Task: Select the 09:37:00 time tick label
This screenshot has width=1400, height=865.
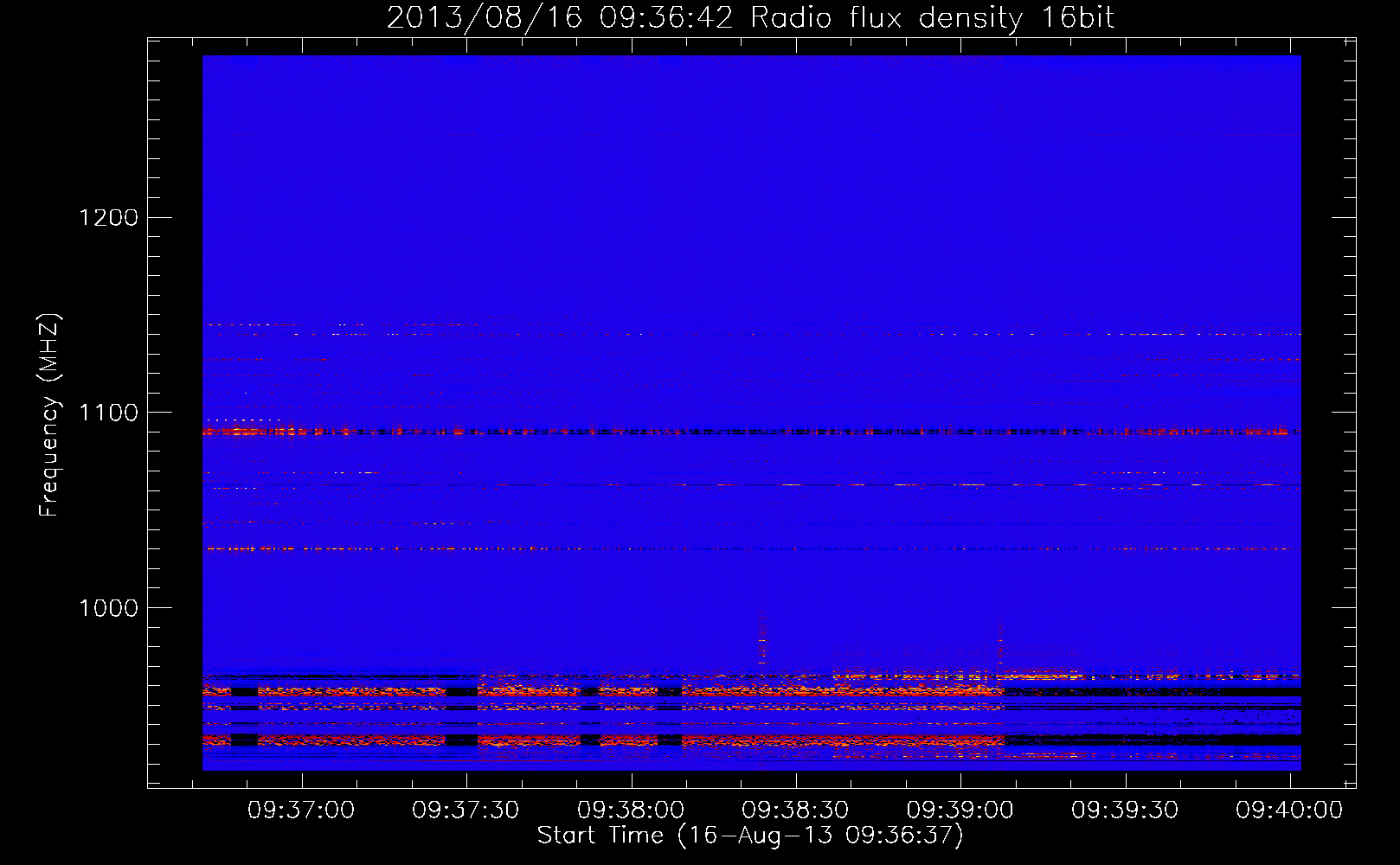Action: click(301, 811)
